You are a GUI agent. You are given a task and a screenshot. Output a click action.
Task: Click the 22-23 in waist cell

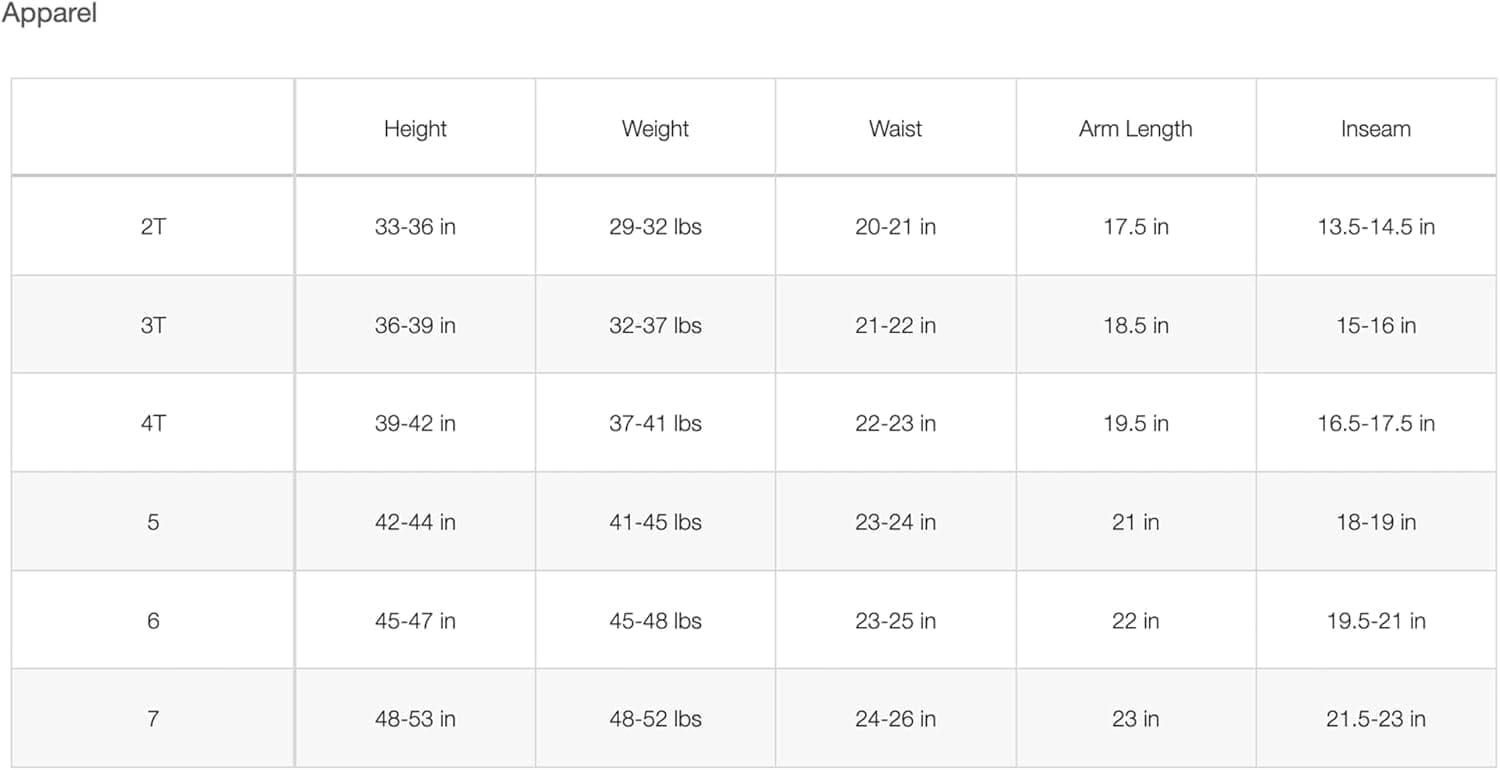pos(895,424)
